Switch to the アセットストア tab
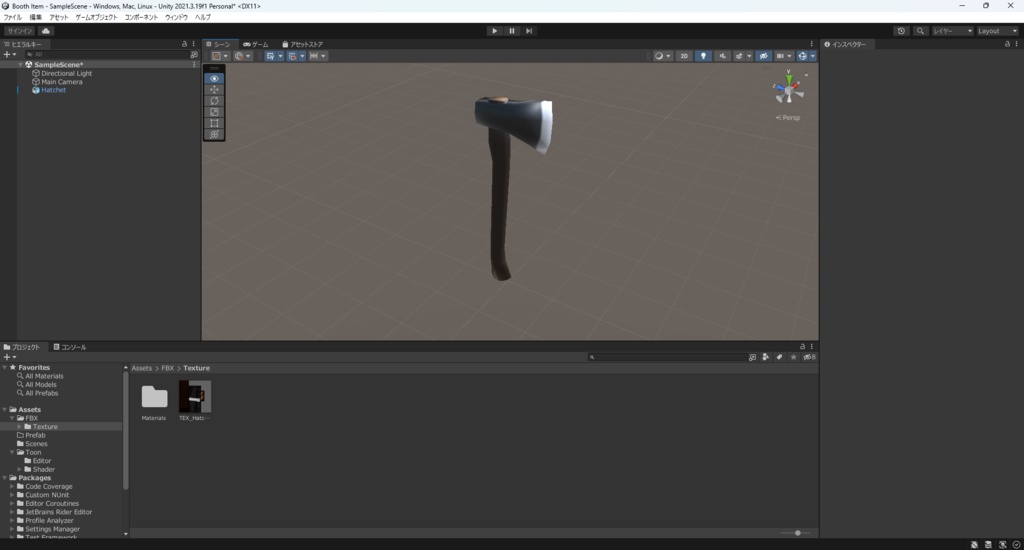This screenshot has height=550, width=1024. [302, 44]
